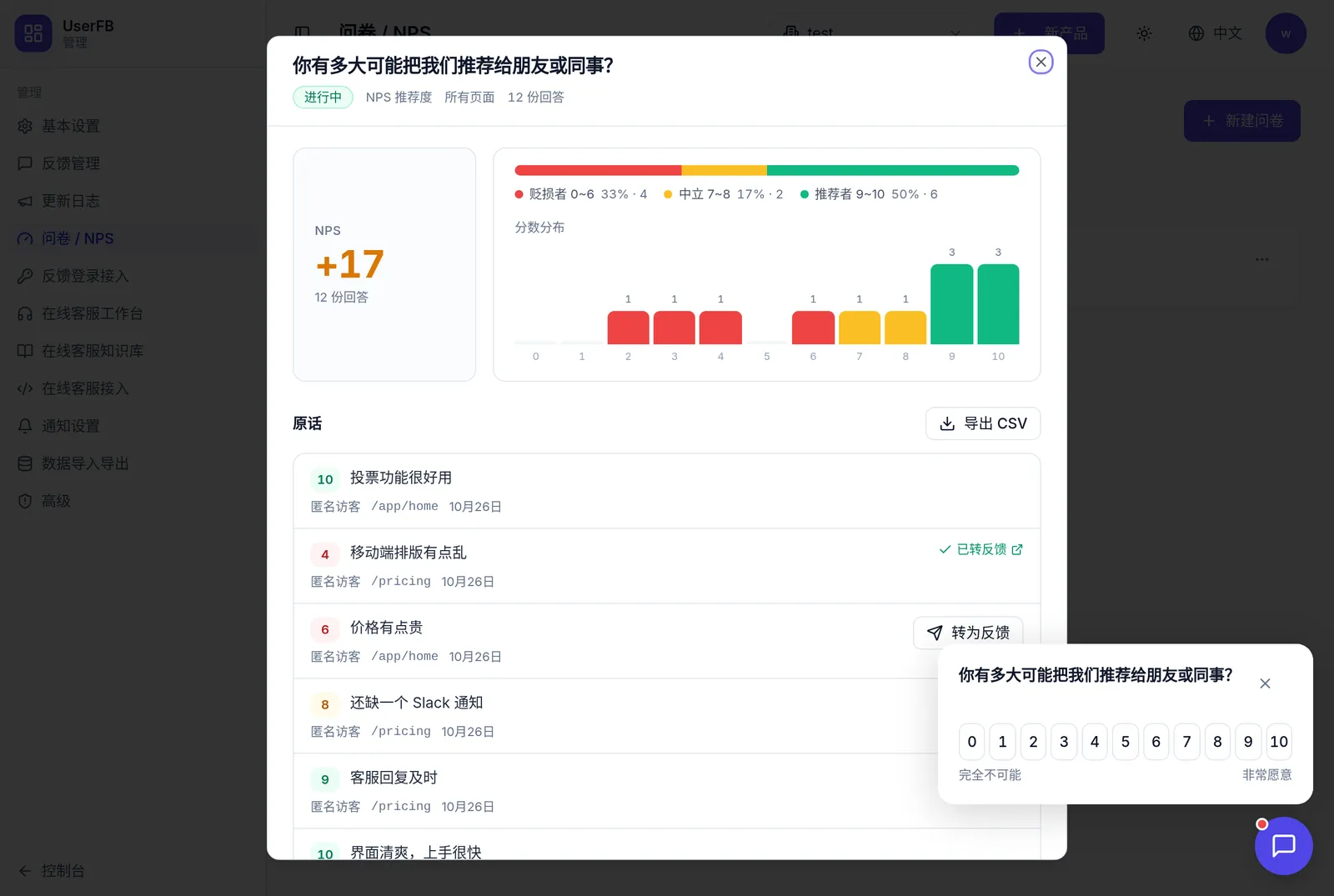
Task: Select score 7 in the NPS popup
Action: pyautogui.click(x=1186, y=742)
